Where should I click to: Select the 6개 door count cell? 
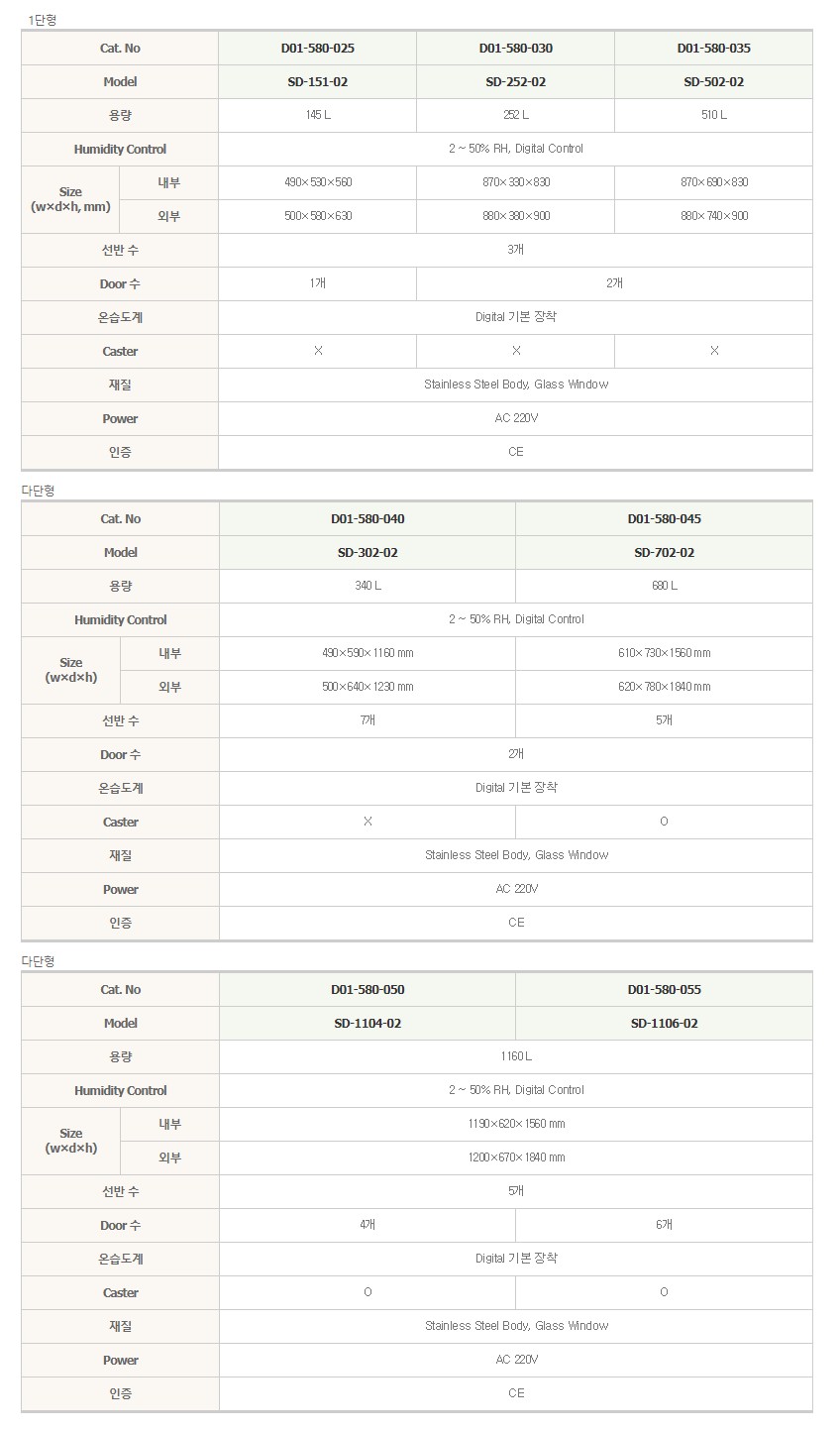click(x=664, y=1225)
